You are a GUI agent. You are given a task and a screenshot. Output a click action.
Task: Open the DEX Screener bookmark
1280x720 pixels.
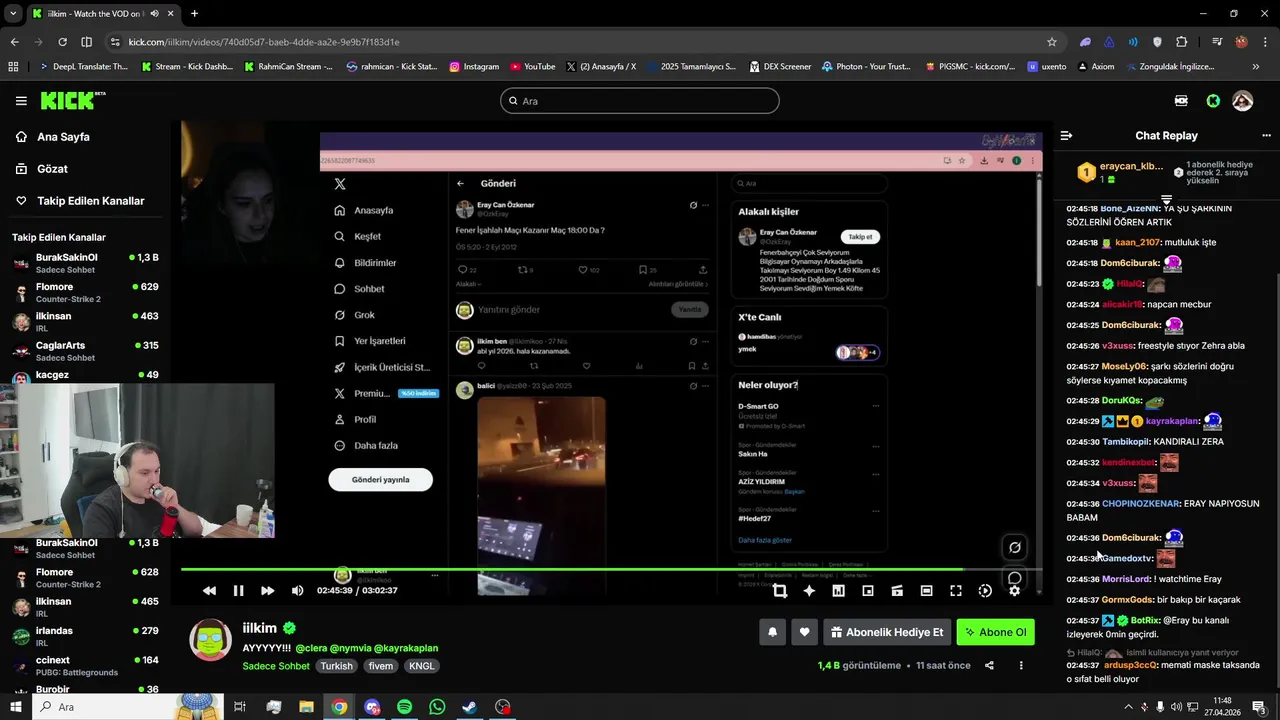[x=779, y=67]
